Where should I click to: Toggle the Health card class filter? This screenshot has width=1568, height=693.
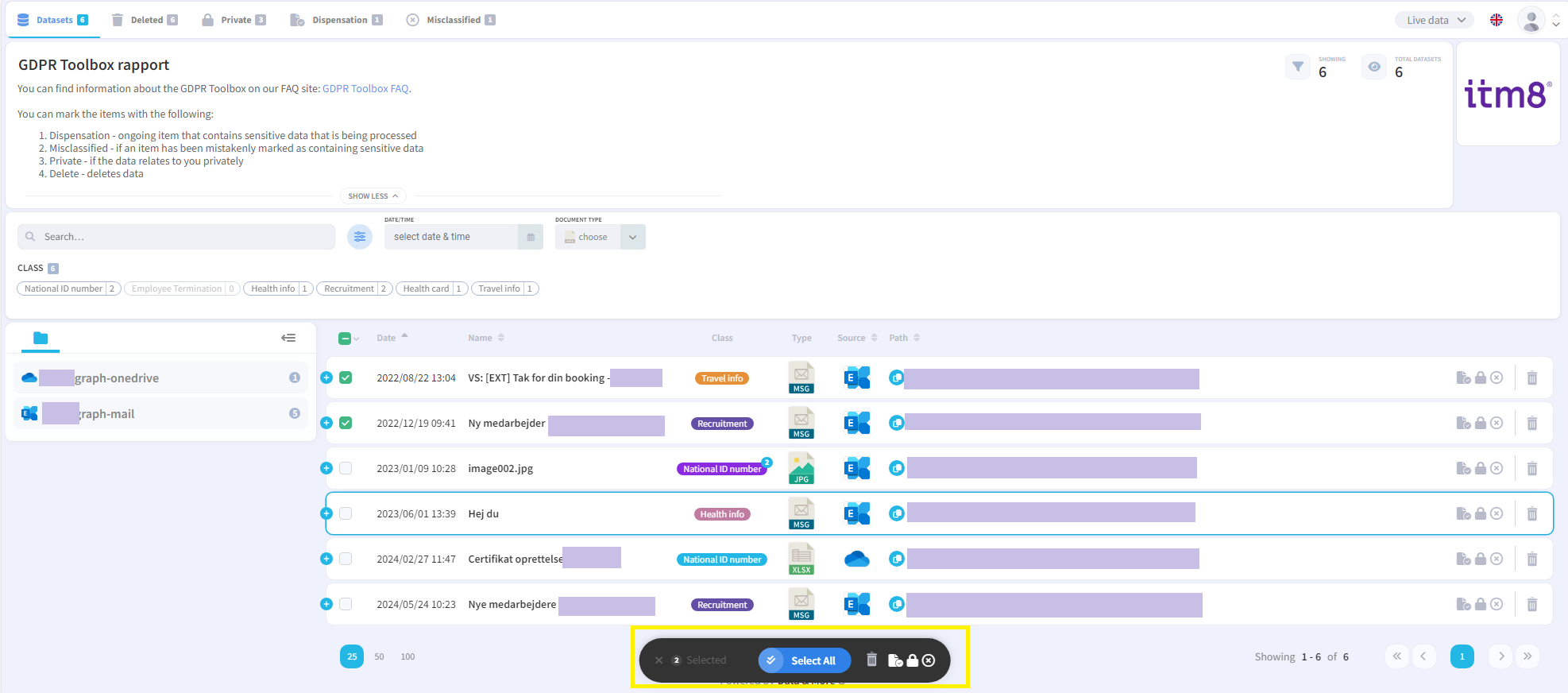click(432, 288)
